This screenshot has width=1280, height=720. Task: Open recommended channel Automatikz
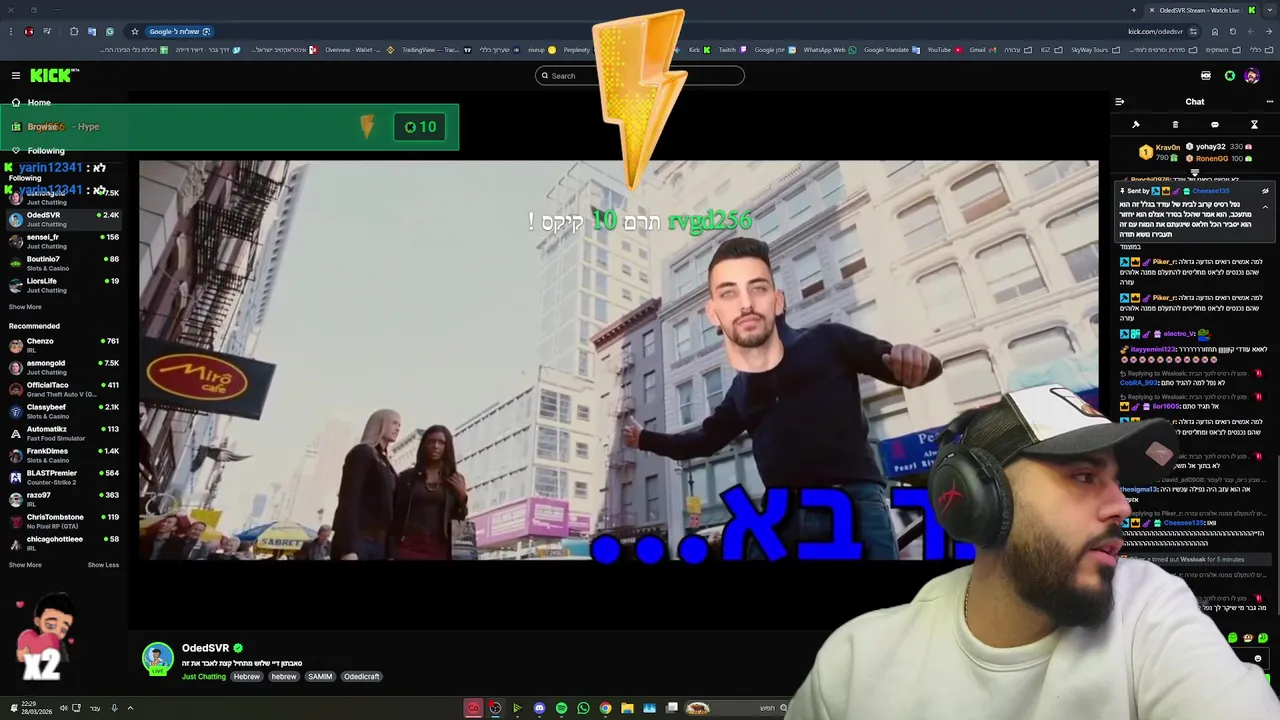pos(64,433)
